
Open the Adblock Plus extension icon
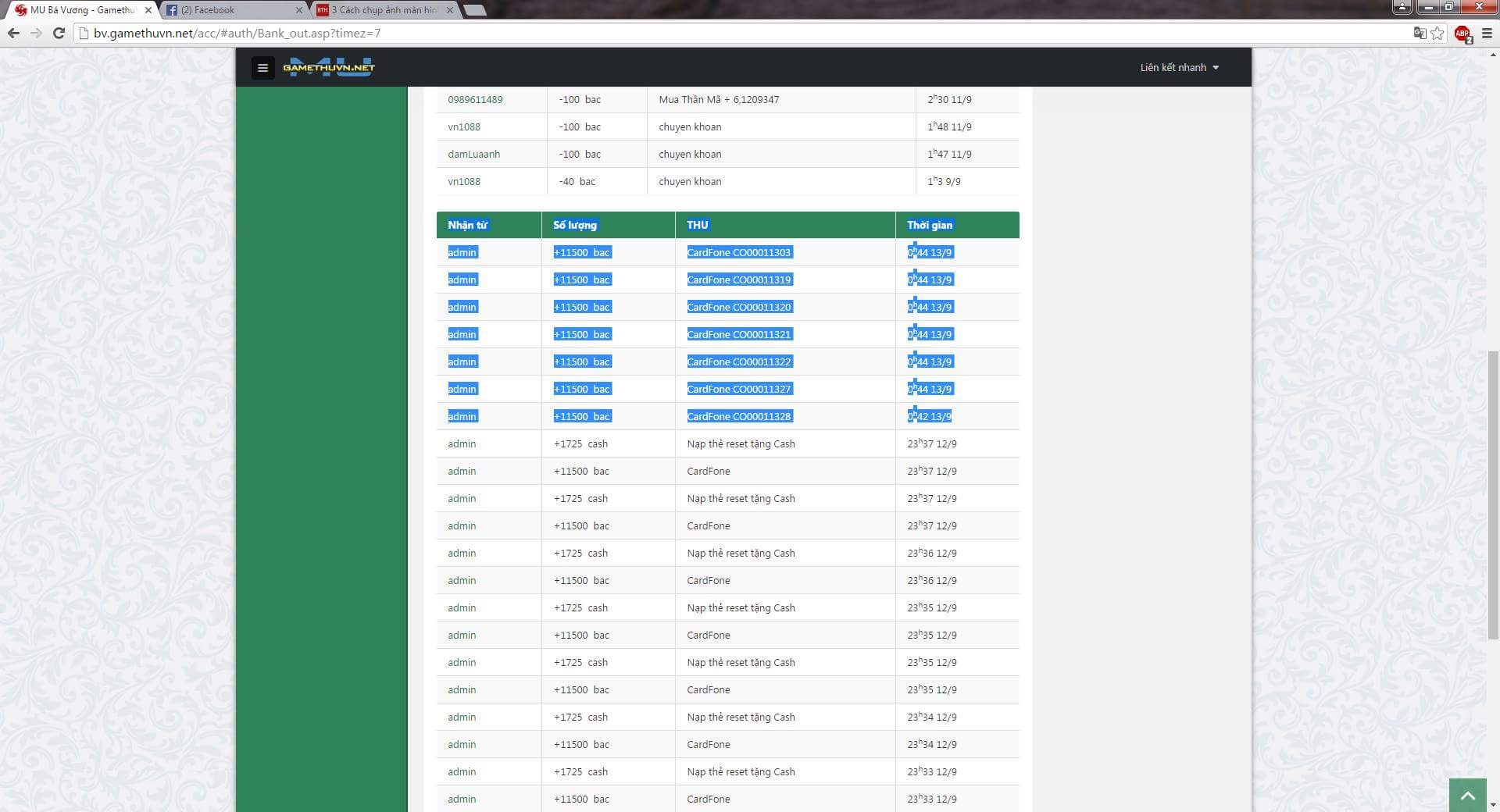point(1462,34)
